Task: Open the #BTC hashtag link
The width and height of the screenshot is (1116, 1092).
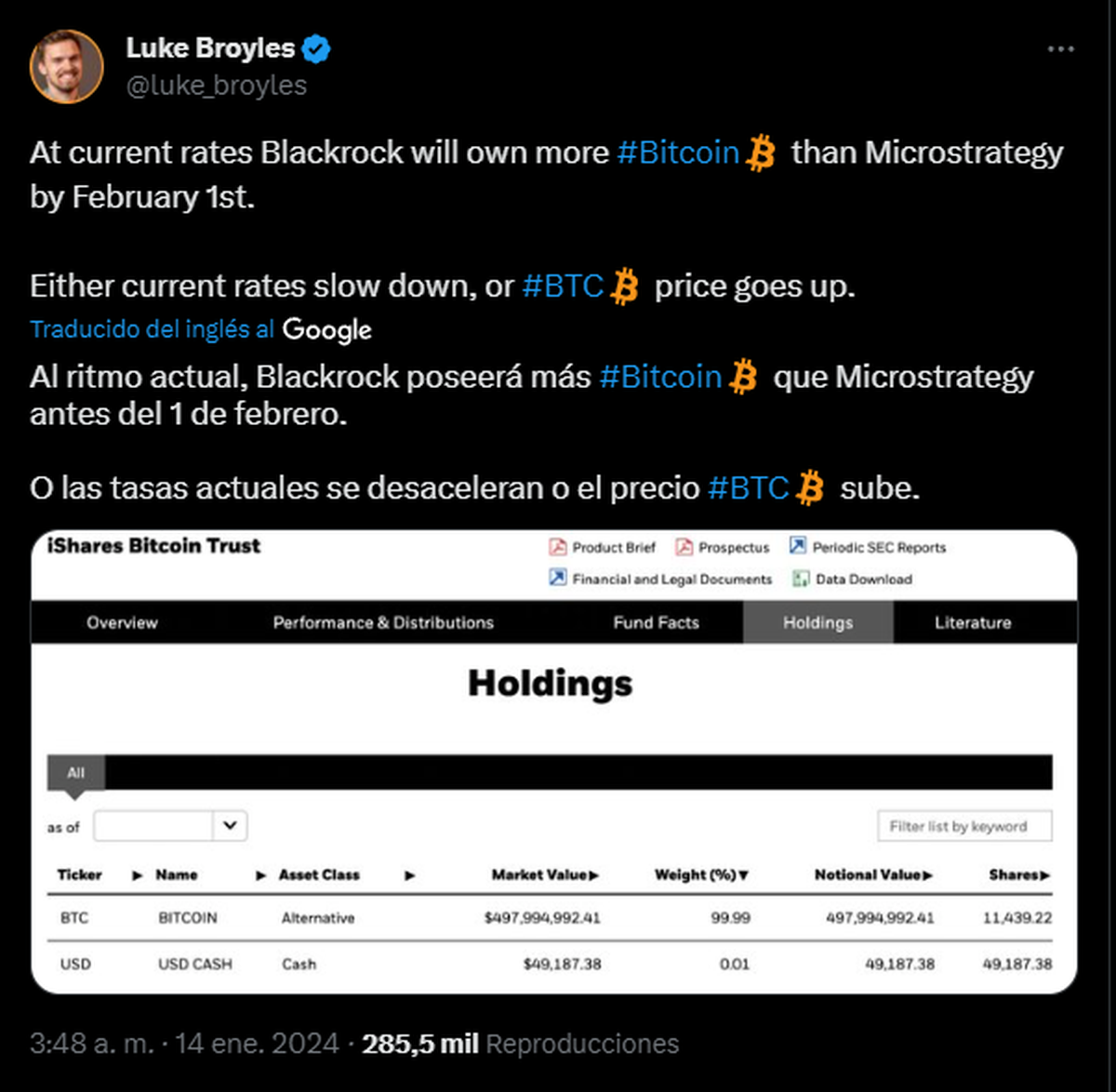Action: [x=563, y=286]
